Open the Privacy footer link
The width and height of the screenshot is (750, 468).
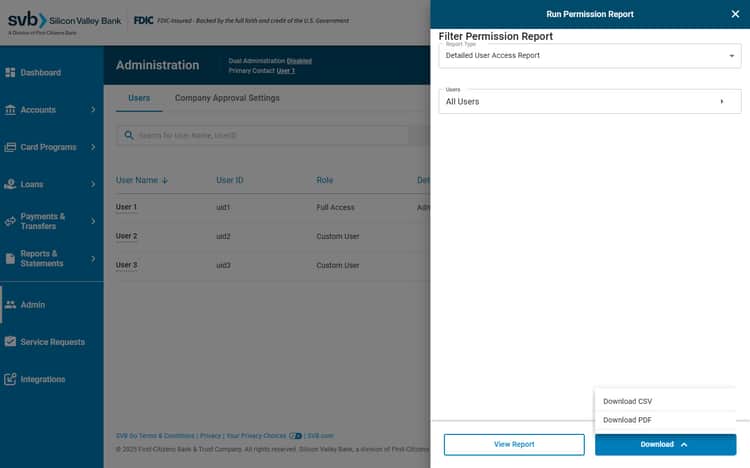click(x=210, y=436)
